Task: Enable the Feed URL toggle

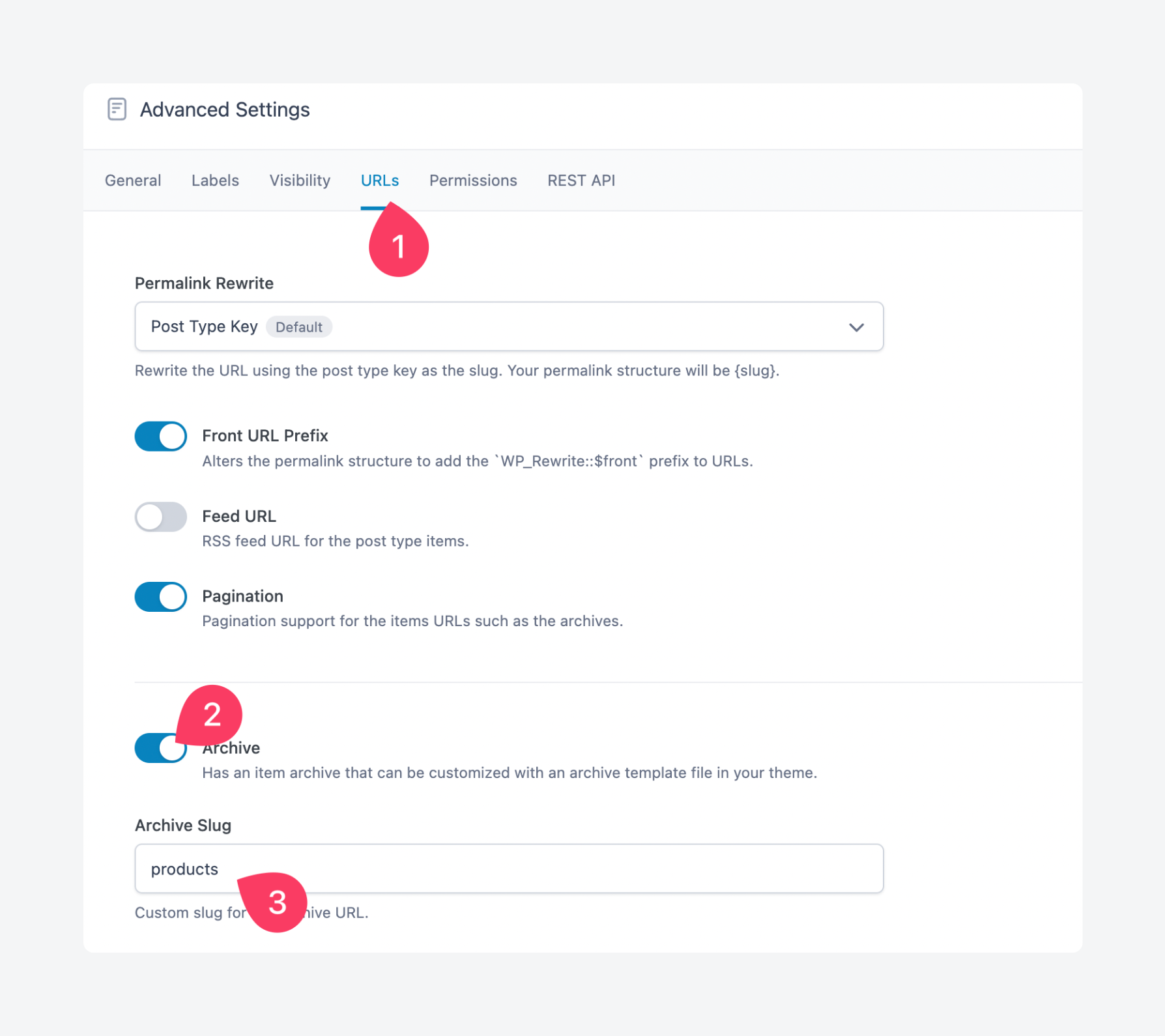Action: [x=161, y=517]
